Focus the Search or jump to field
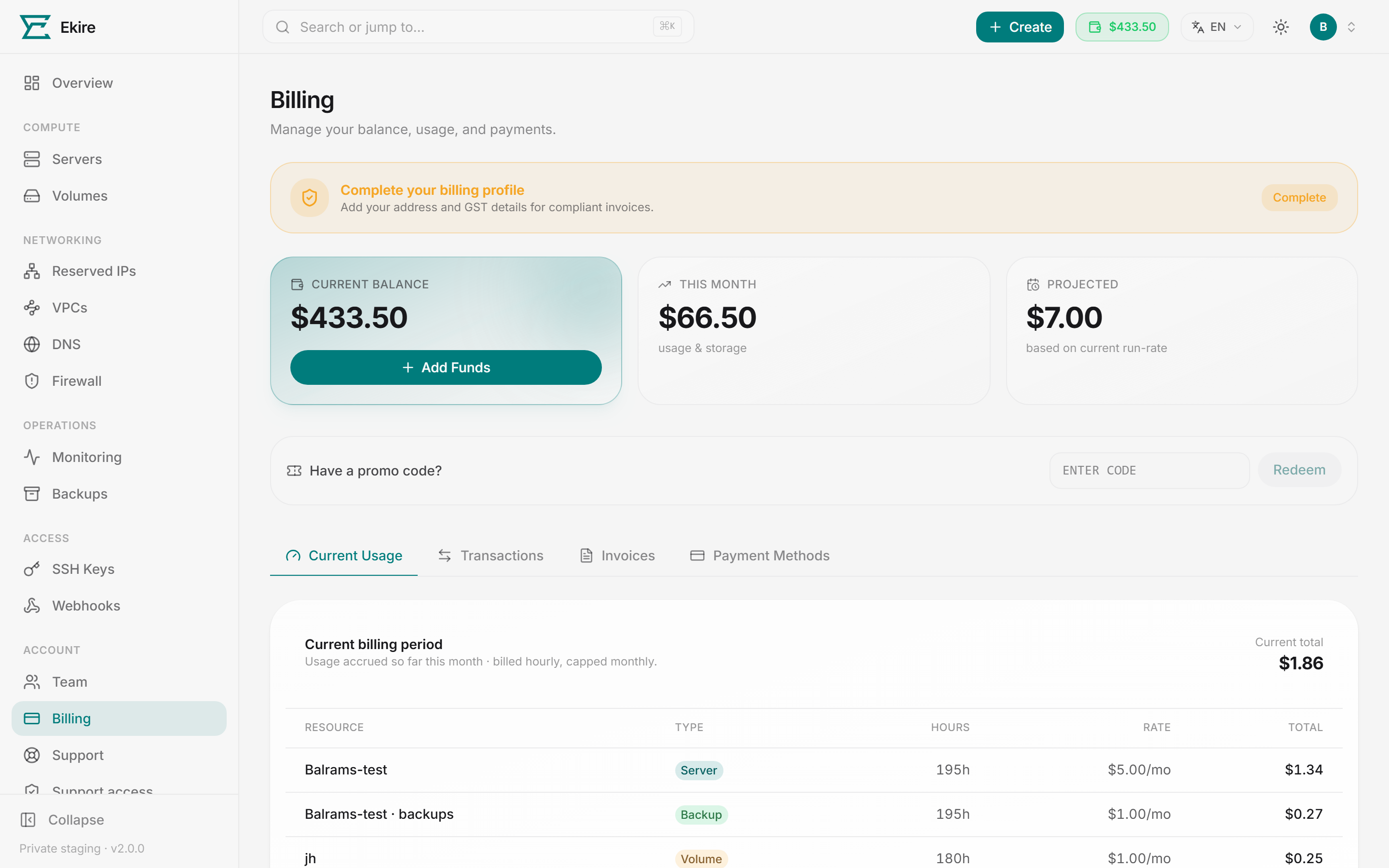 (x=478, y=27)
